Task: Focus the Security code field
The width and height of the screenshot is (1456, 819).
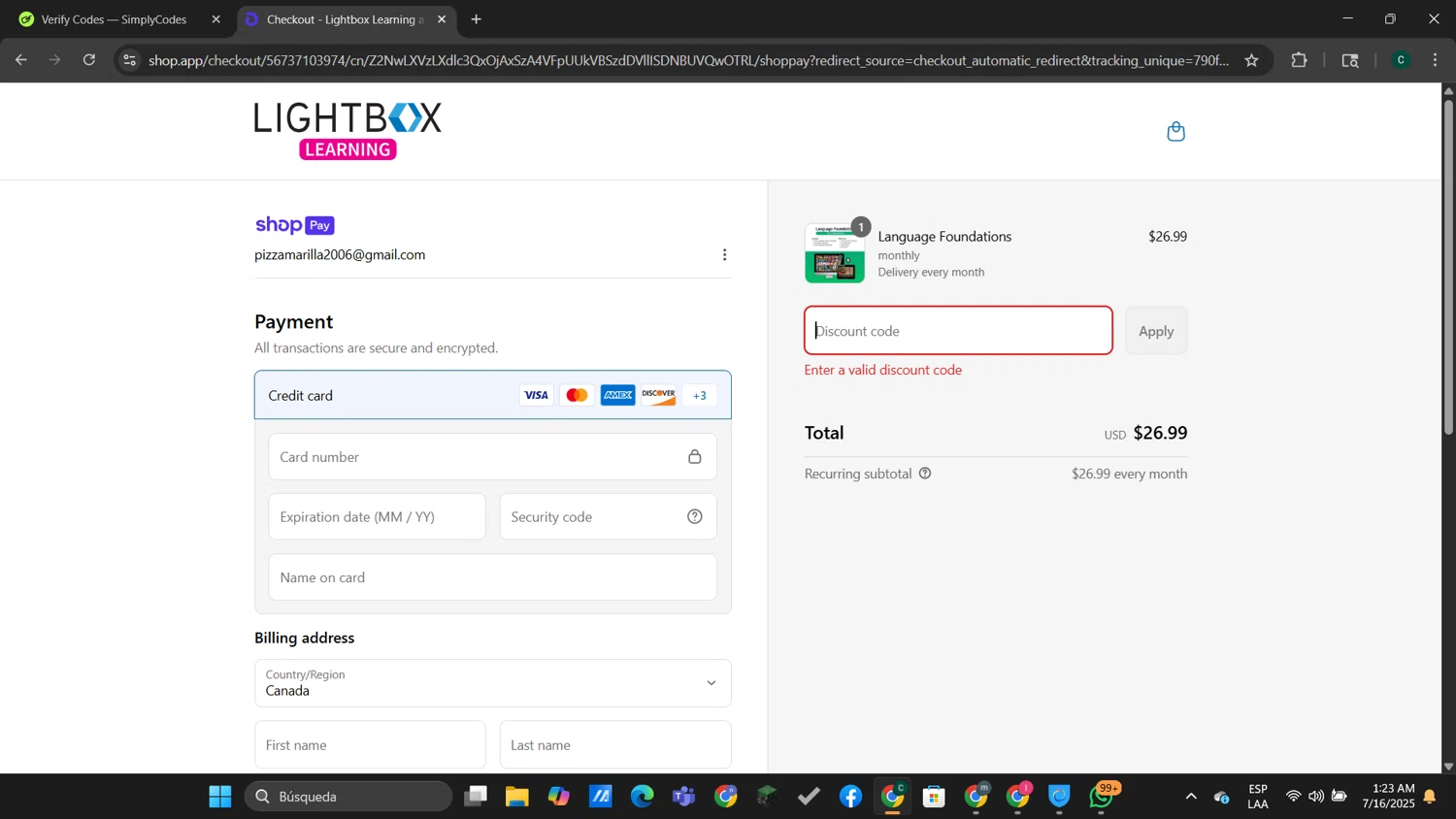Action: 609,516
